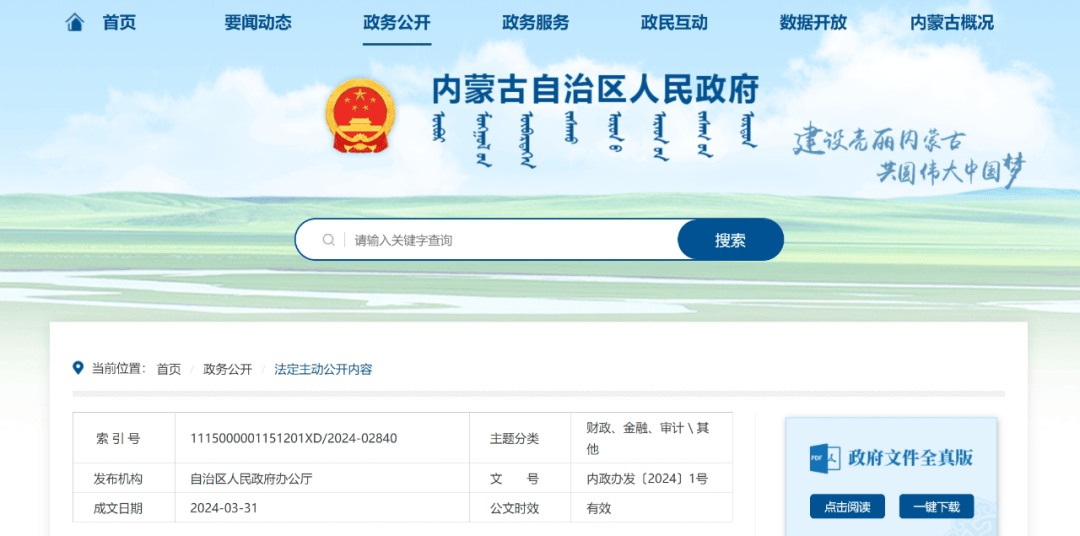Click the 搜索 button
Screen dimensions: 1080x536
click(730, 240)
